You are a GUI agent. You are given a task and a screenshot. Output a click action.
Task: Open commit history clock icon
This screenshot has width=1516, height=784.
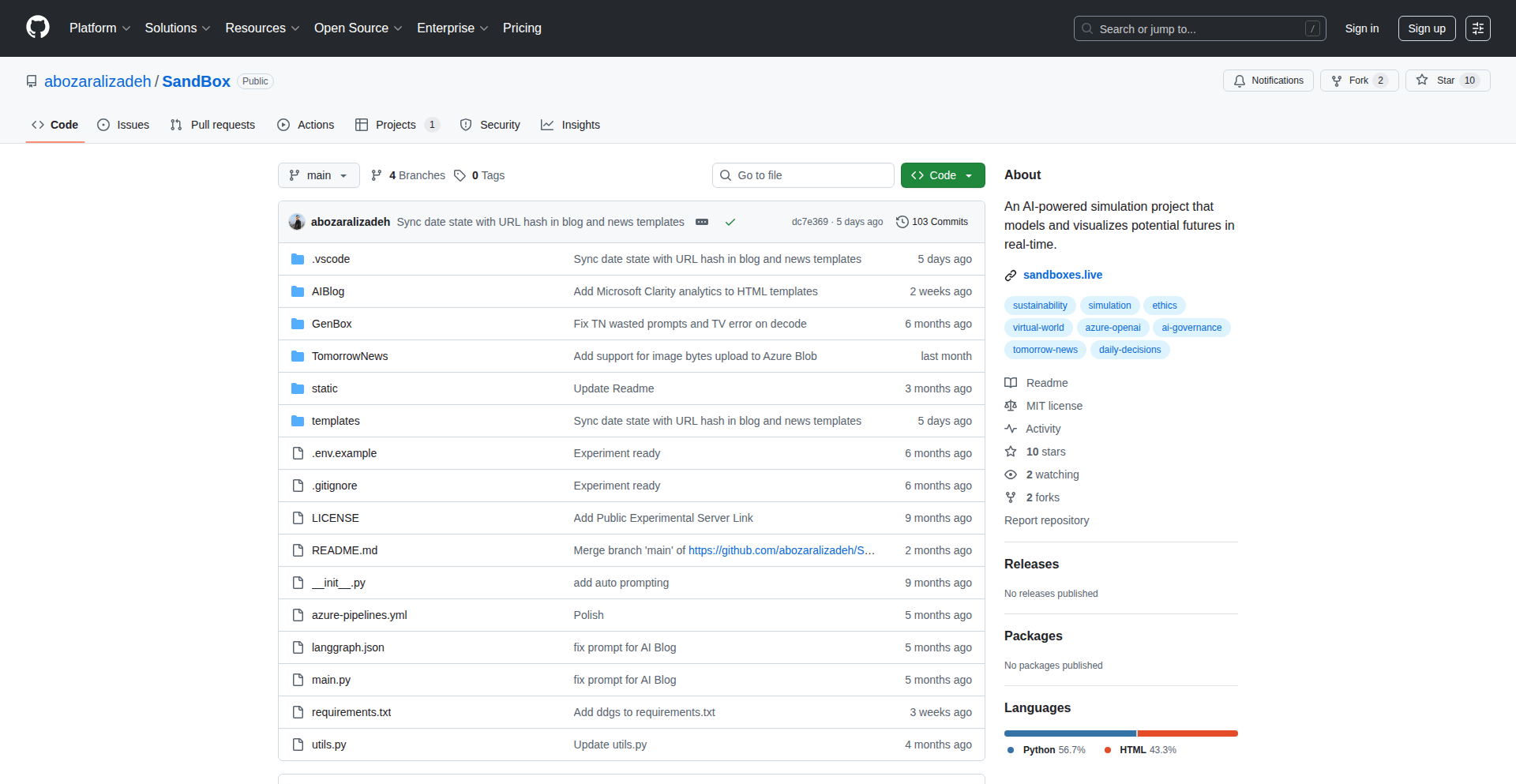click(x=902, y=222)
